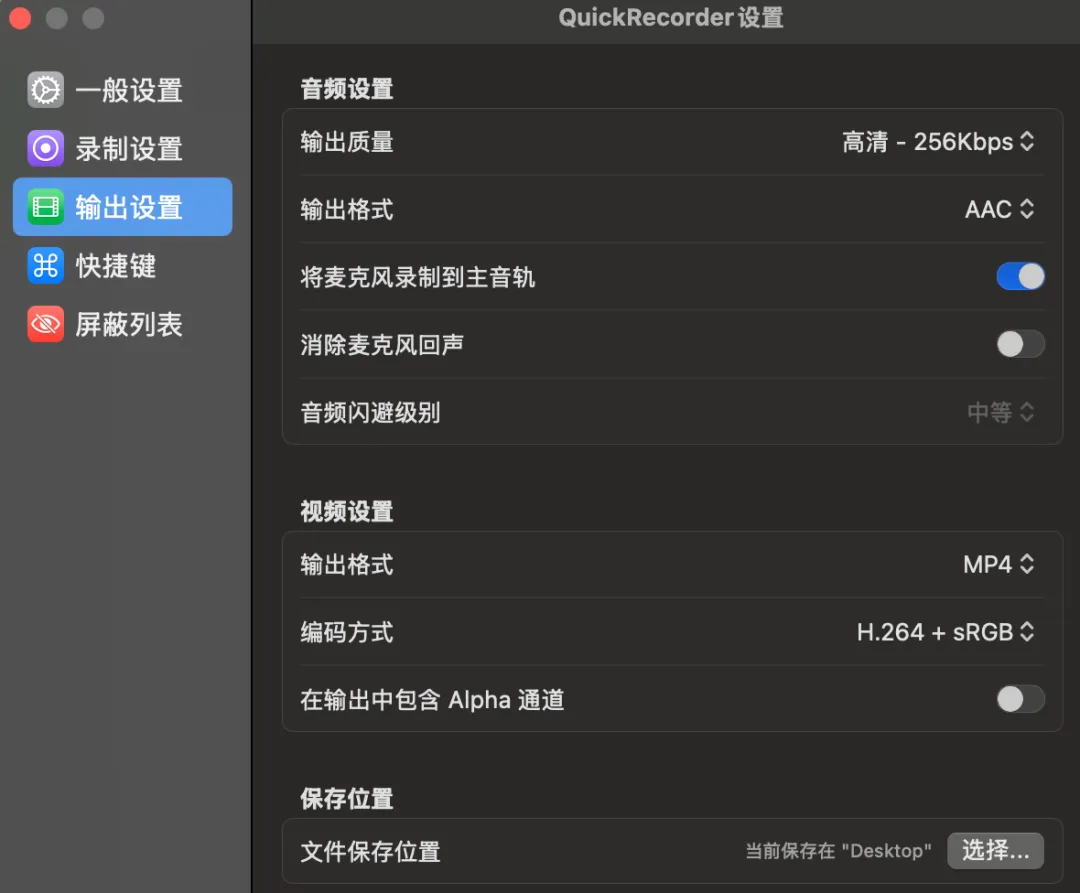
Task: Go to the 快捷键 section
Action: click(123, 265)
